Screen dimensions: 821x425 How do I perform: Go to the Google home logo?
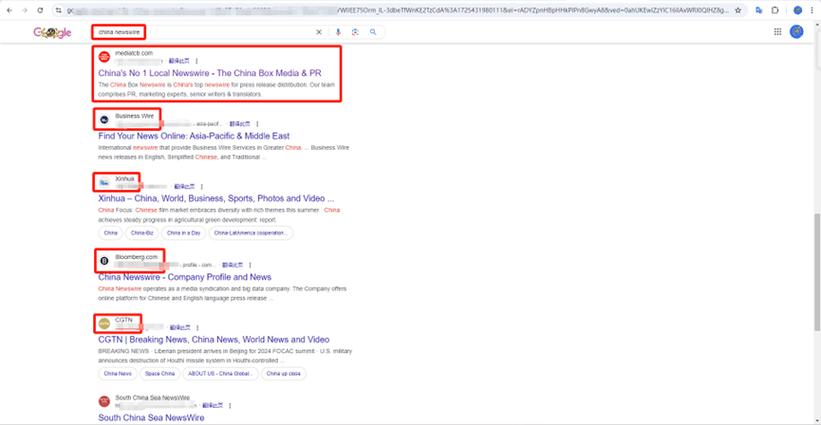coord(52,32)
